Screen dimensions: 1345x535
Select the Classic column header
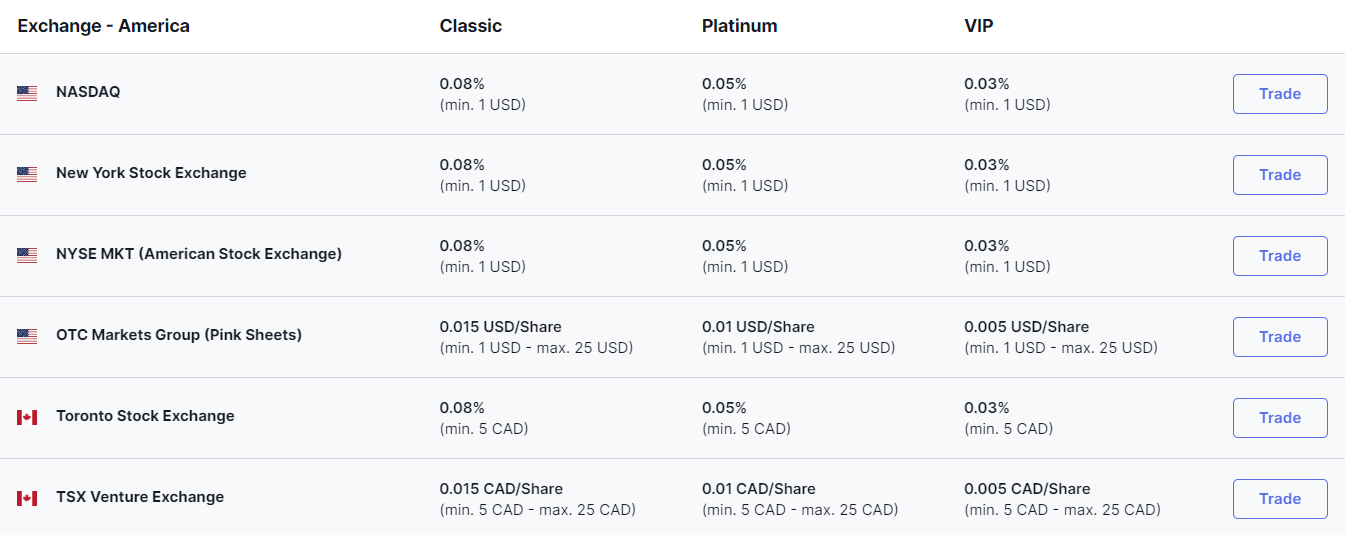pyautogui.click(x=471, y=26)
